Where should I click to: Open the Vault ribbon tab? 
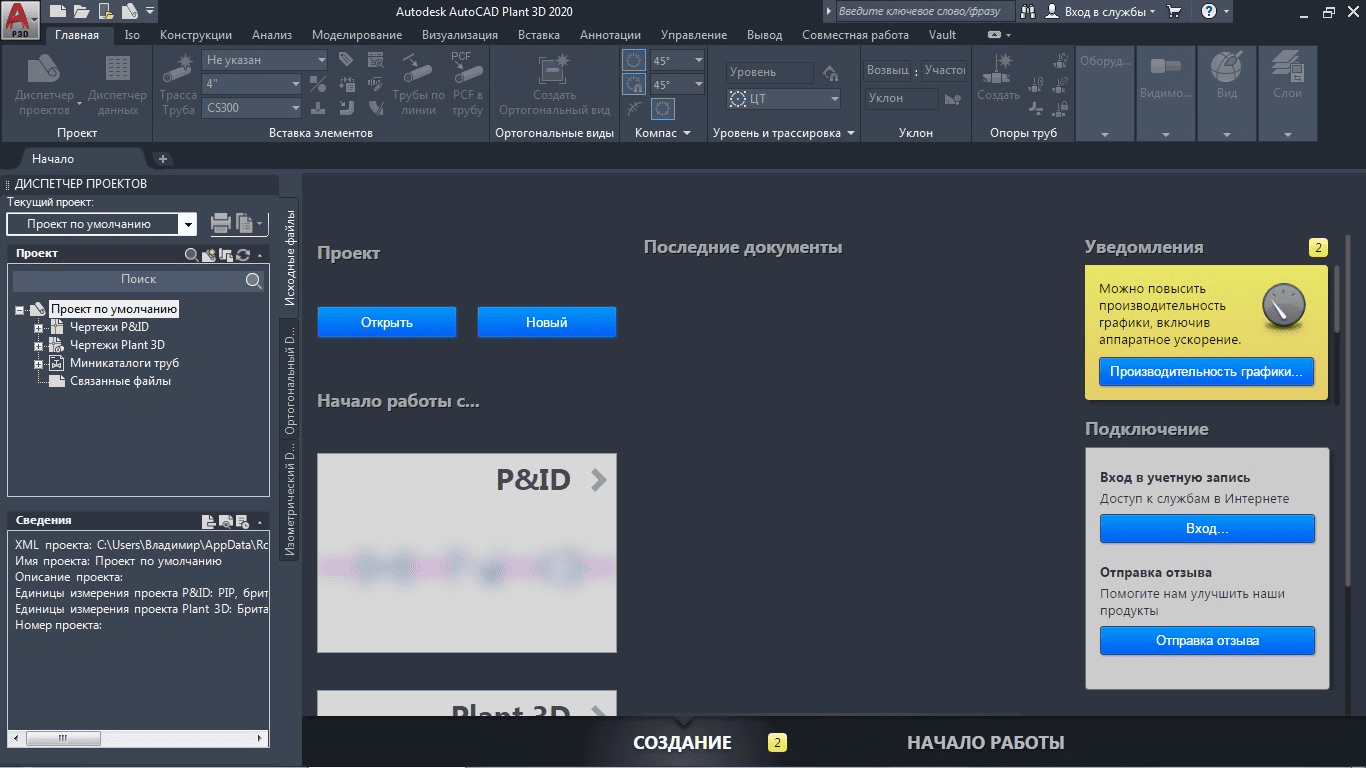click(x=942, y=35)
